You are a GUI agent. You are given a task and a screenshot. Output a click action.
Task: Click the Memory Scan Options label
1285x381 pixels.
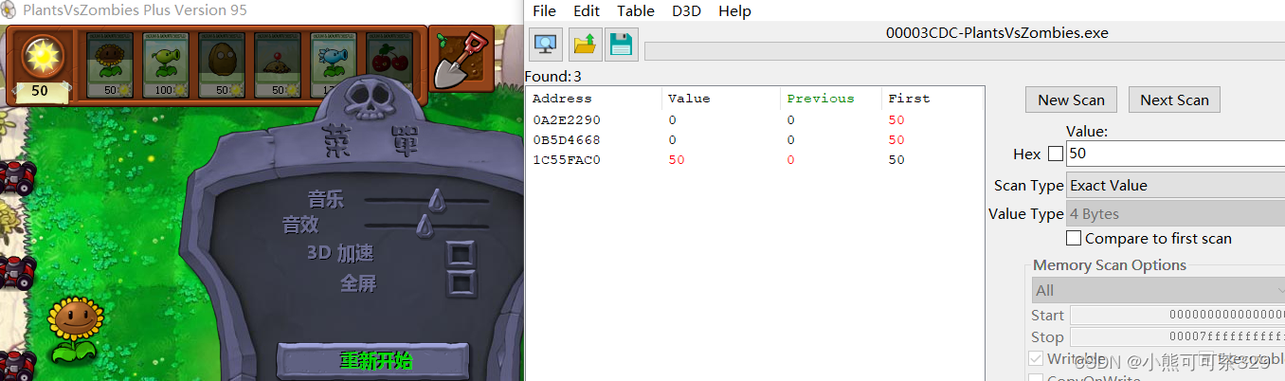coord(1109,265)
